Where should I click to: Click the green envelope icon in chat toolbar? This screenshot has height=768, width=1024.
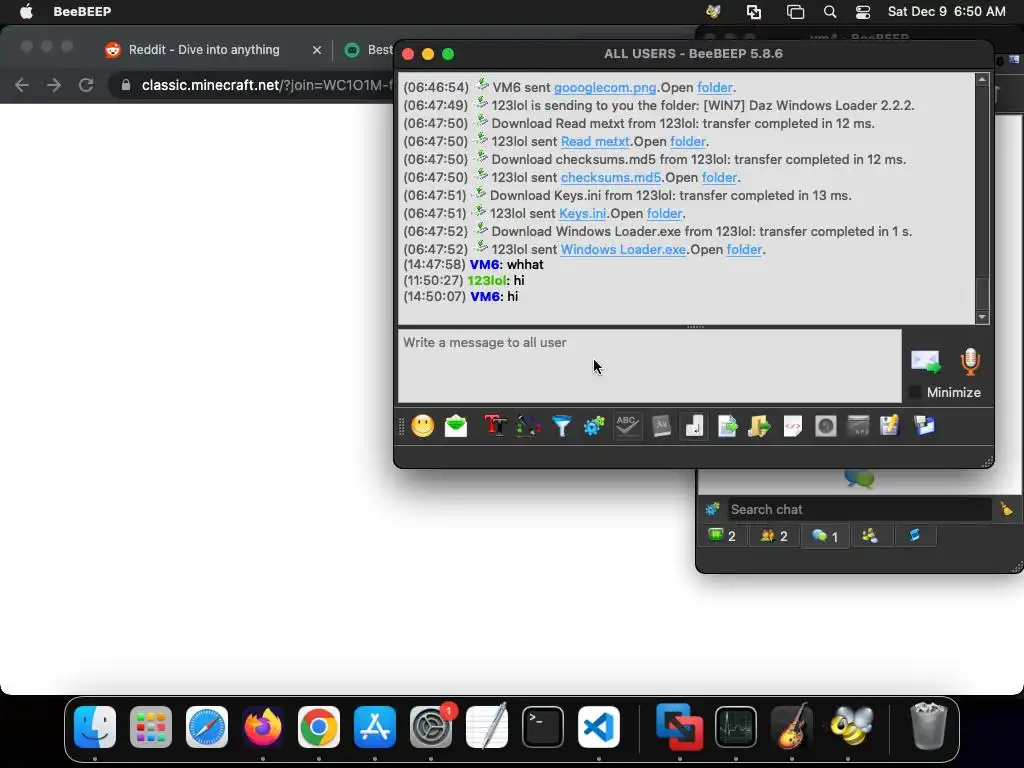click(456, 426)
